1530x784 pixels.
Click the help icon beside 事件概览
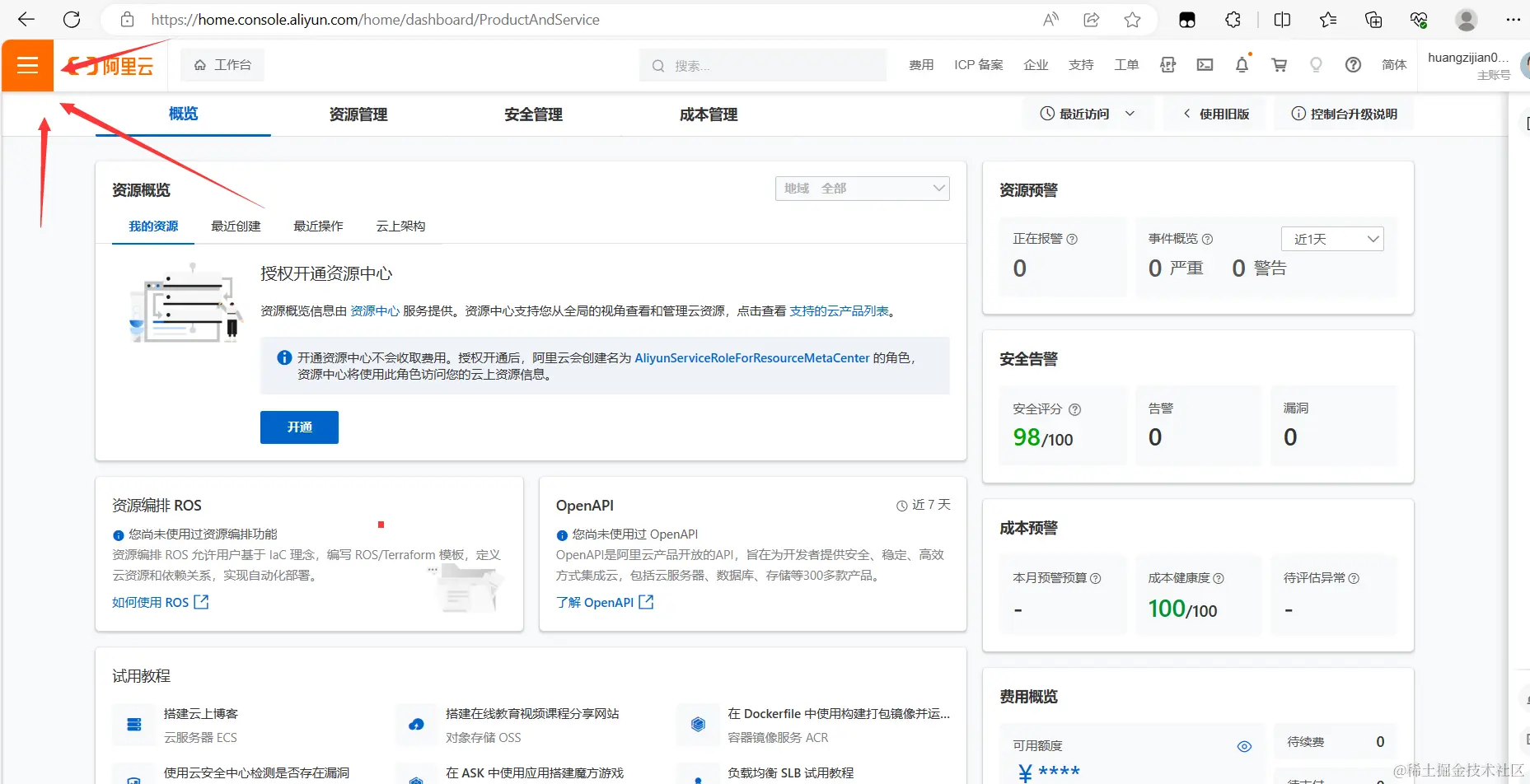(1207, 239)
